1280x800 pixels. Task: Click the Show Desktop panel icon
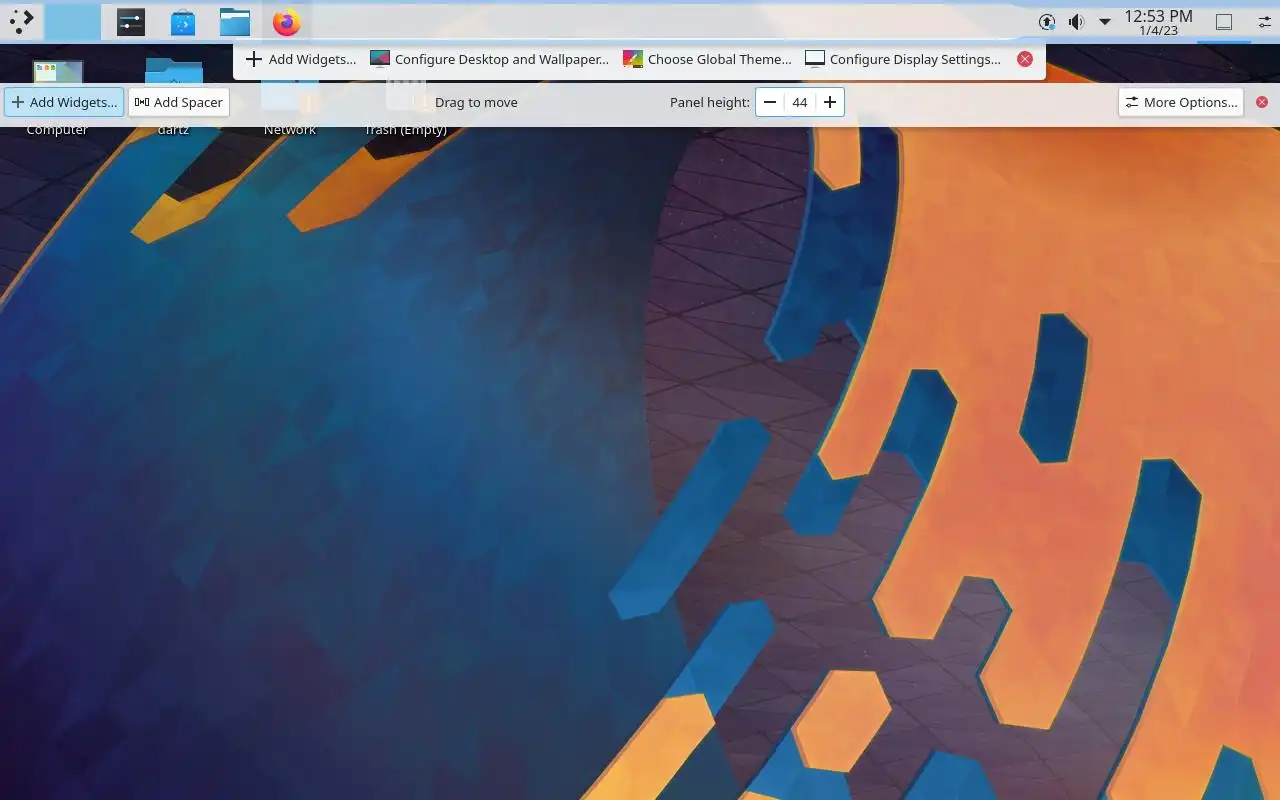point(1224,22)
